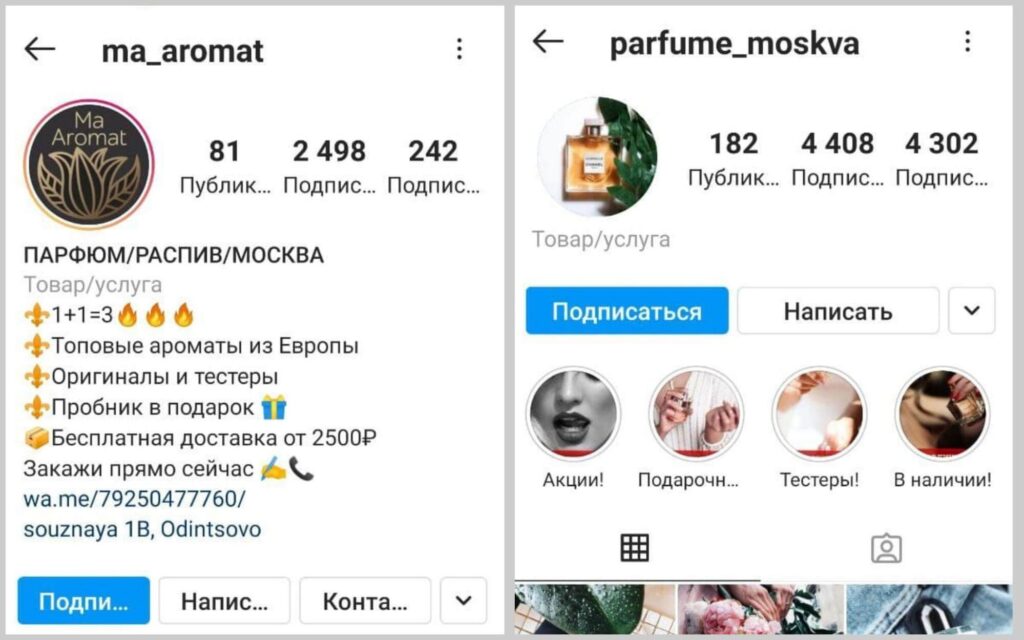
Task: Click the Написать message button
Action: coord(838,310)
